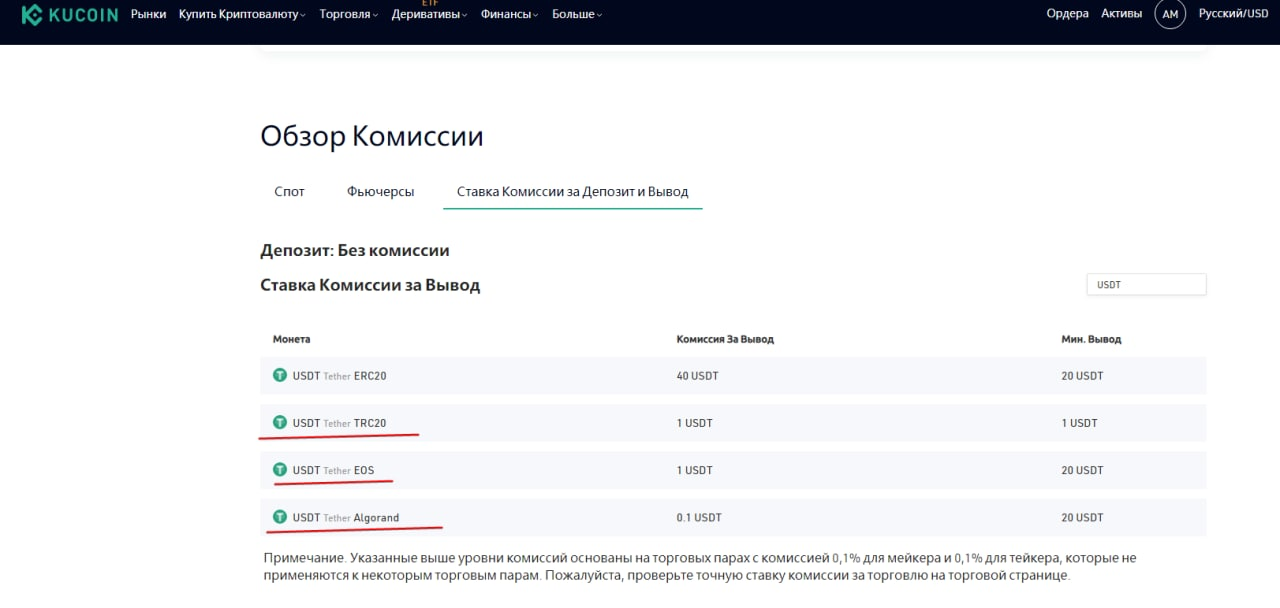Expand the Больше dropdown
This screenshot has height=608, width=1280.
pos(576,14)
